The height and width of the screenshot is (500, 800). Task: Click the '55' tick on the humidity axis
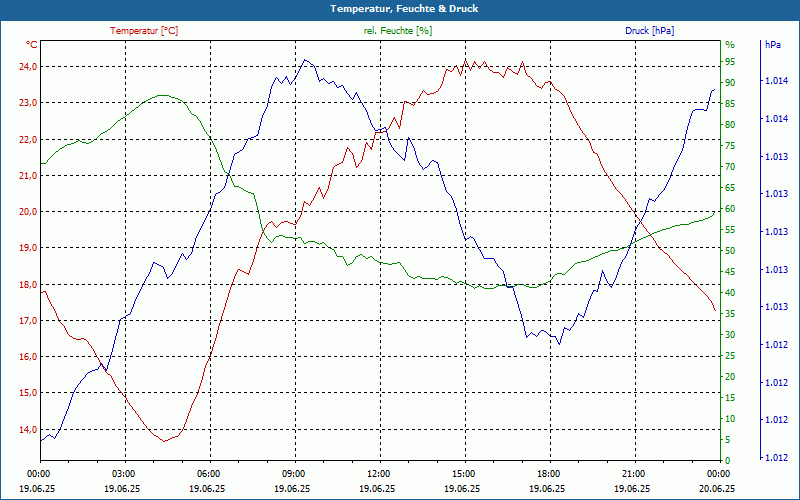click(730, 230)
